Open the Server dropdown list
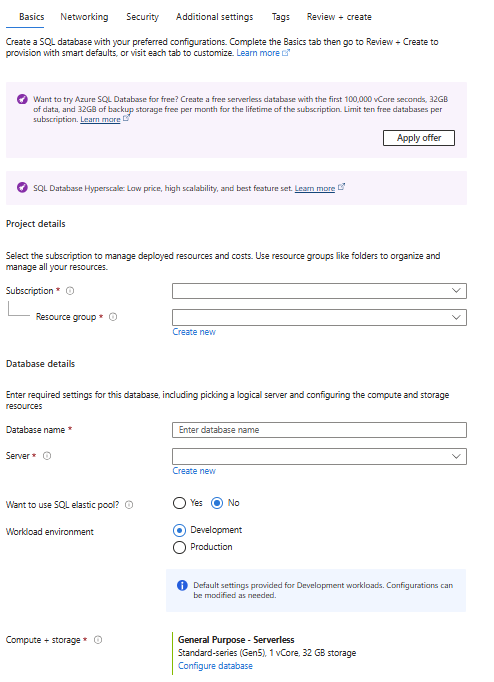 [319, 457]
